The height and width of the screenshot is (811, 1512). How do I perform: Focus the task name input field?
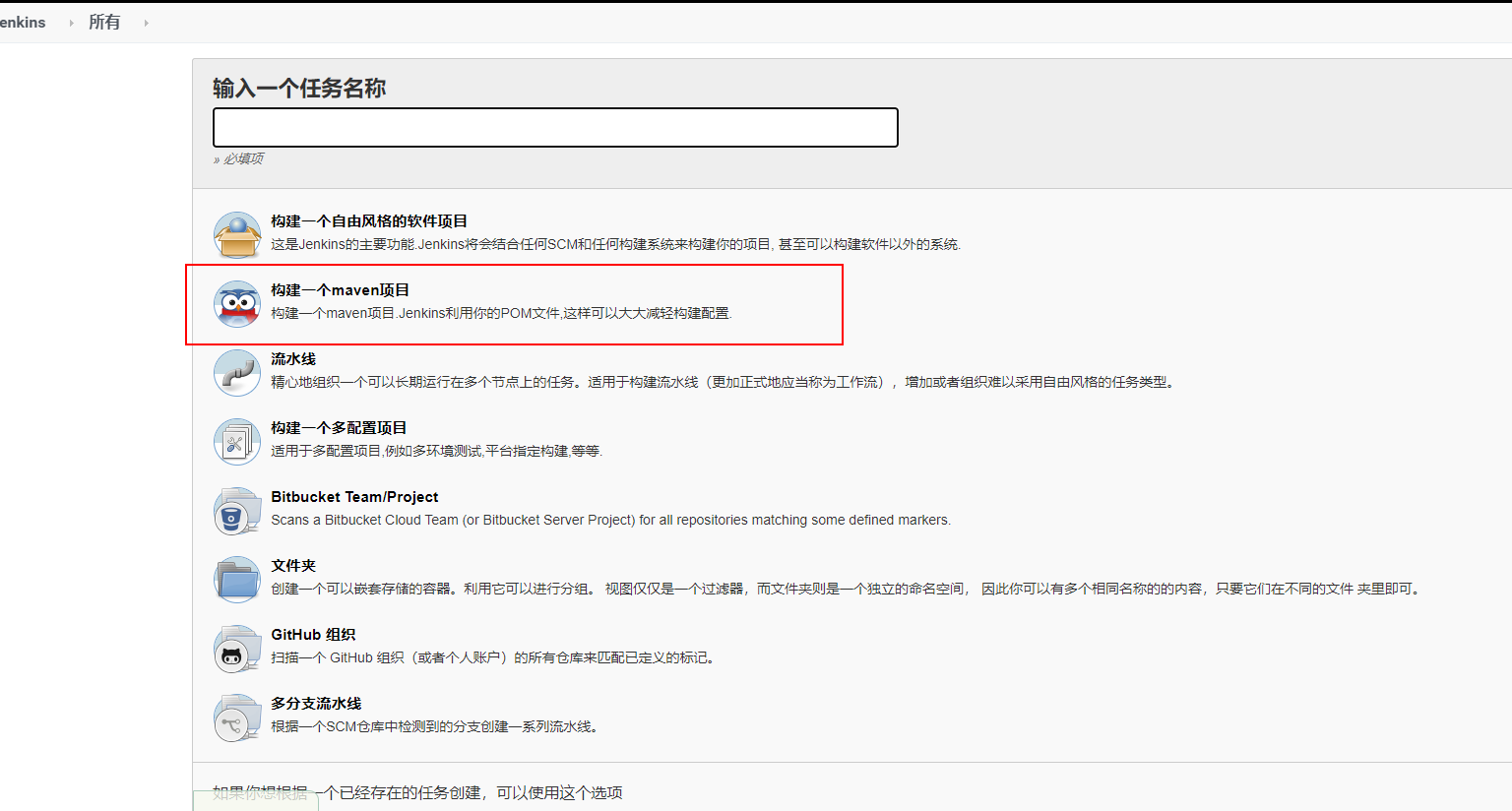(555, 128)
